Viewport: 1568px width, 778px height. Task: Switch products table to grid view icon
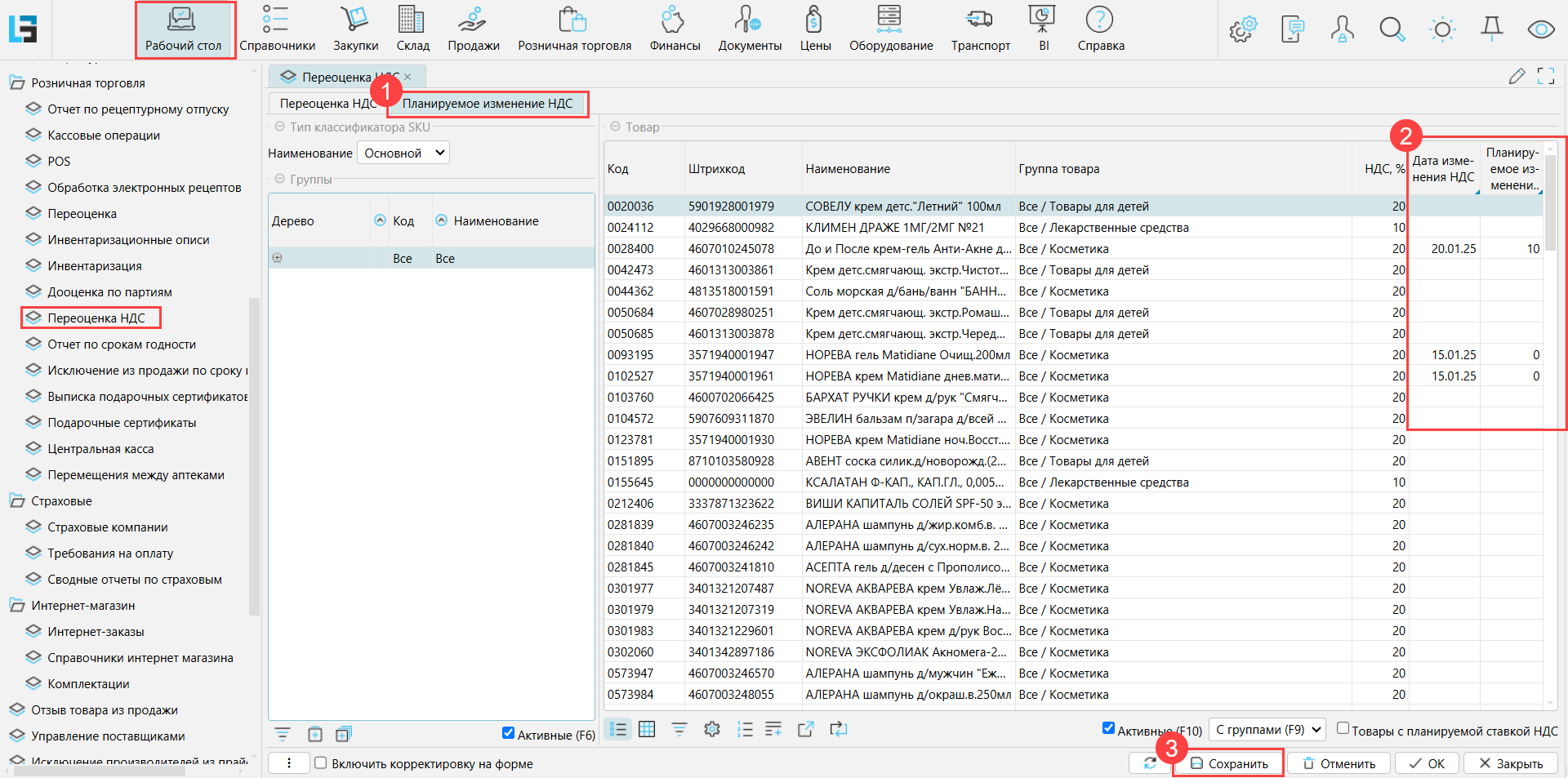click(647, 729)
